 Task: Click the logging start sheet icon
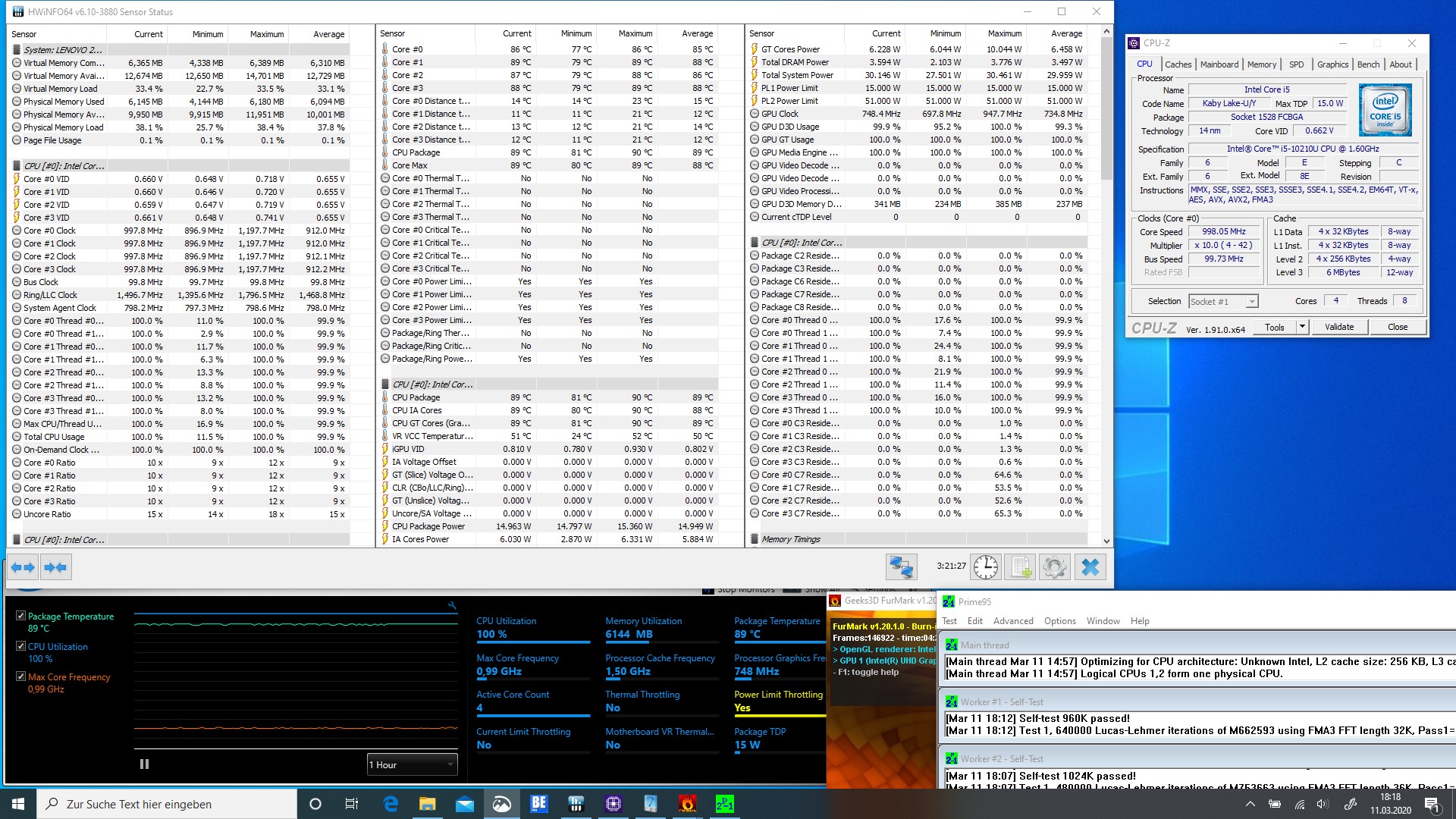click(1021, 567)
